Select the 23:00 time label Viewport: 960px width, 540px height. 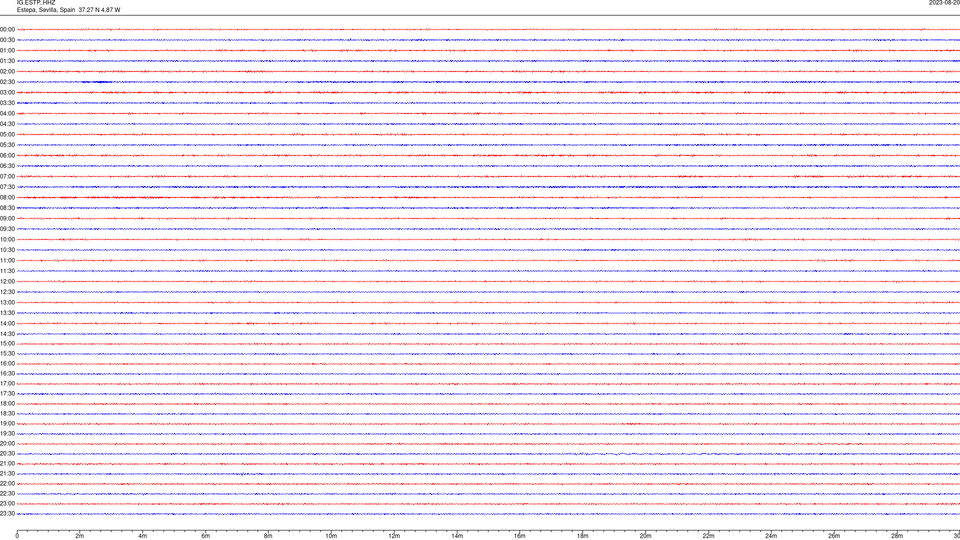click(7, 504)
